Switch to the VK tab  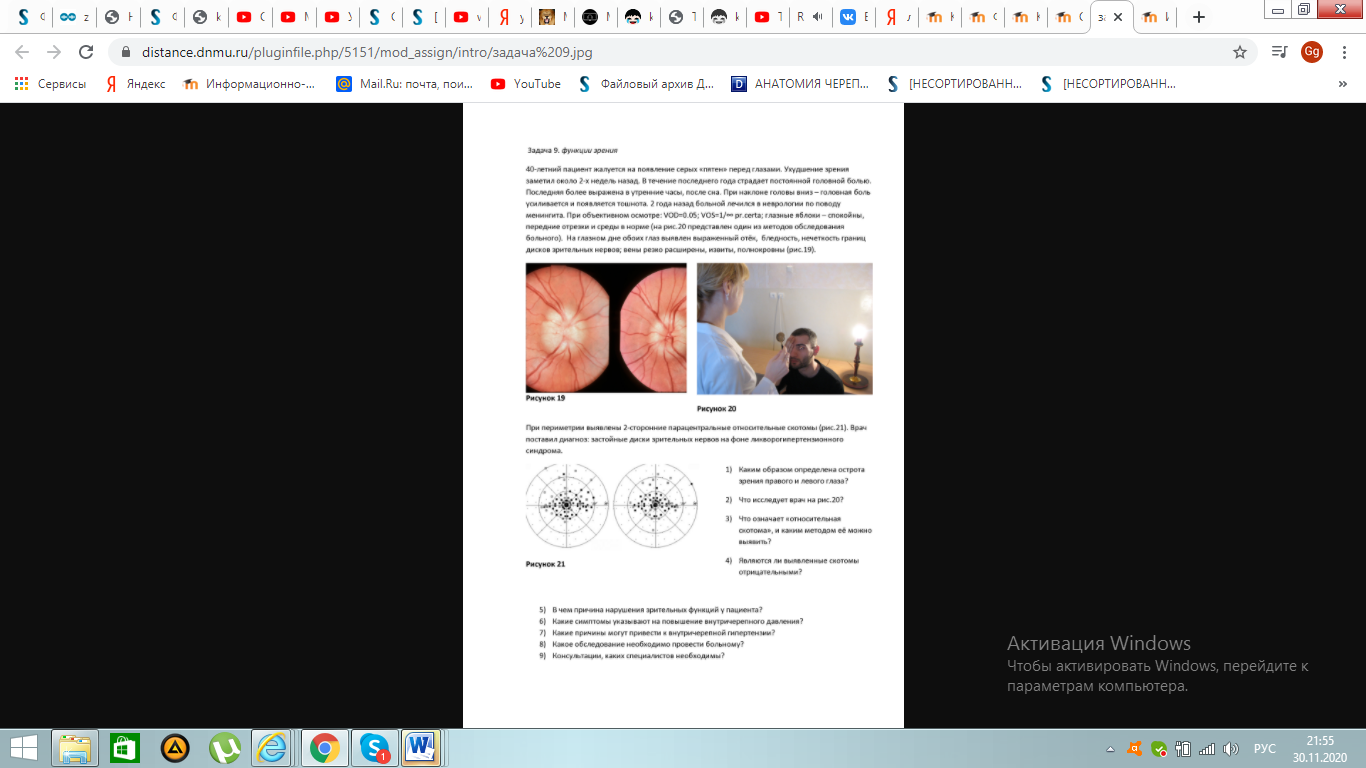(x=854, y=17)
